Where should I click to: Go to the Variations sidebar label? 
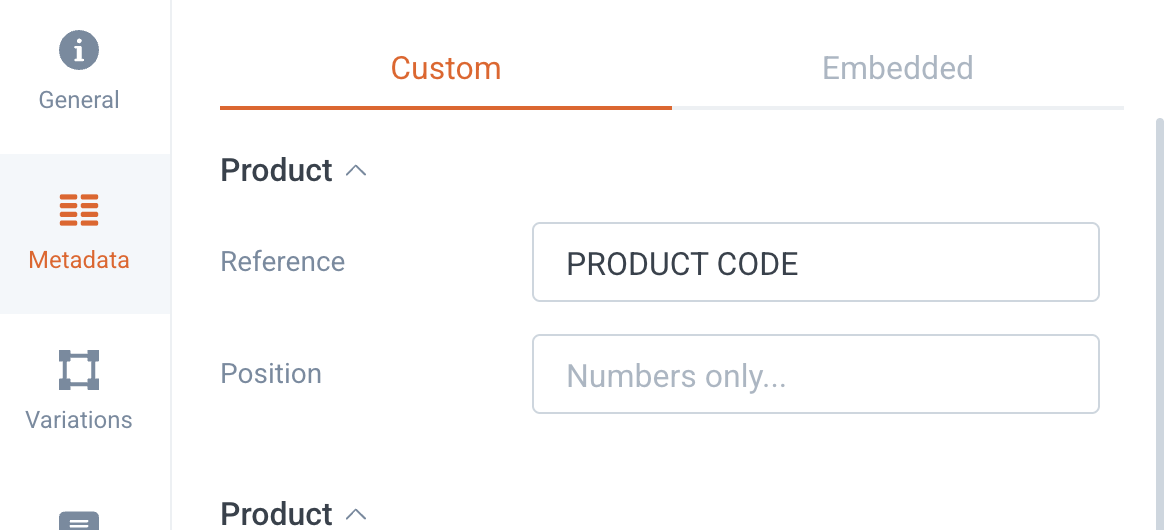(x=79, y=420)
